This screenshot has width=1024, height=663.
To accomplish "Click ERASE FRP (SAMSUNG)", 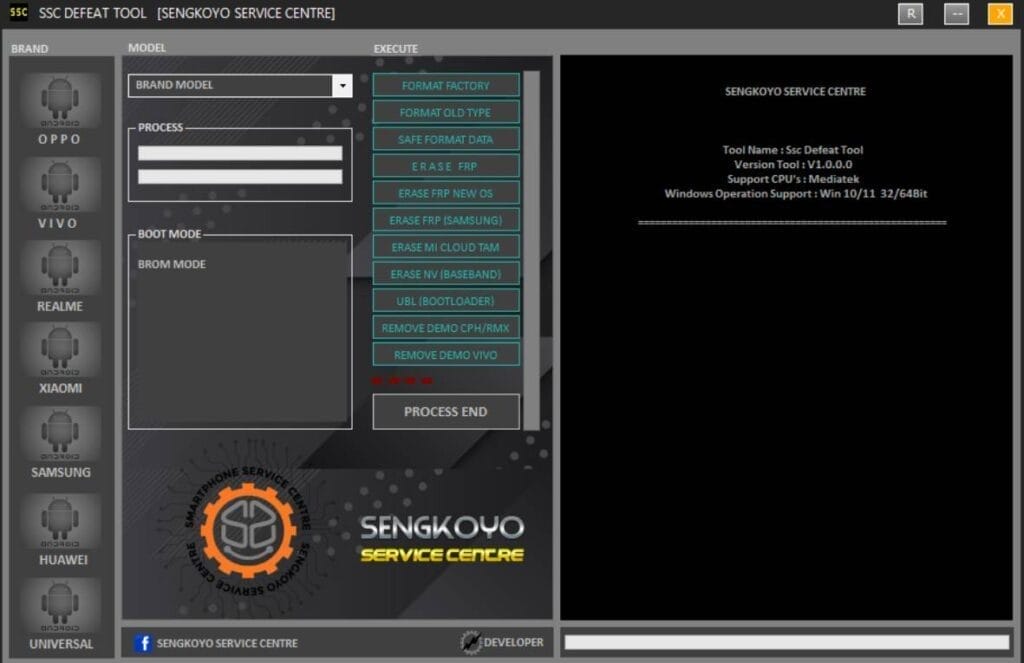I will coord(446,219).
